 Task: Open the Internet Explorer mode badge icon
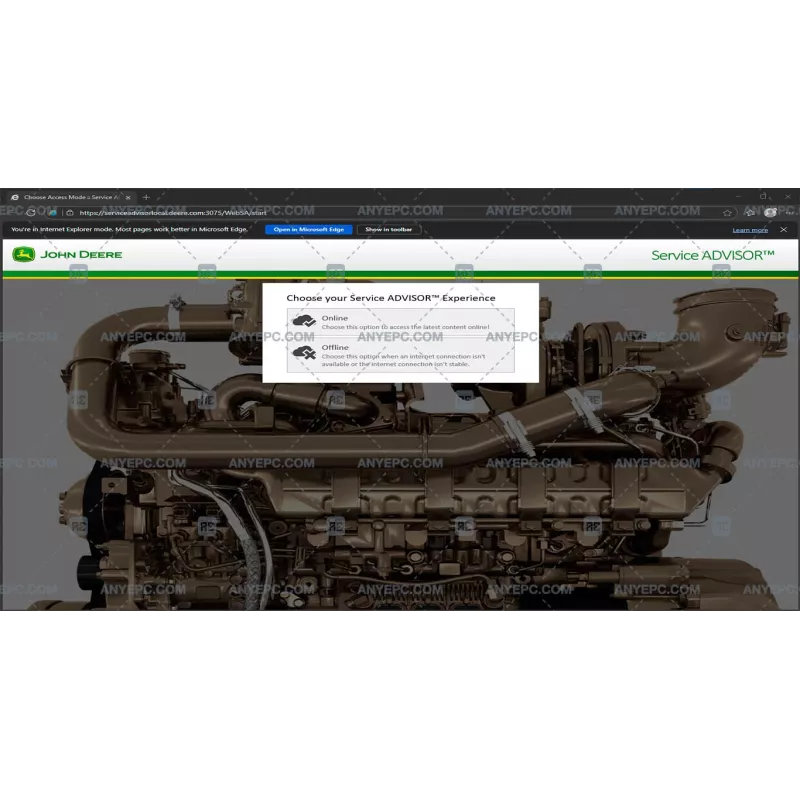click(52, 212)
